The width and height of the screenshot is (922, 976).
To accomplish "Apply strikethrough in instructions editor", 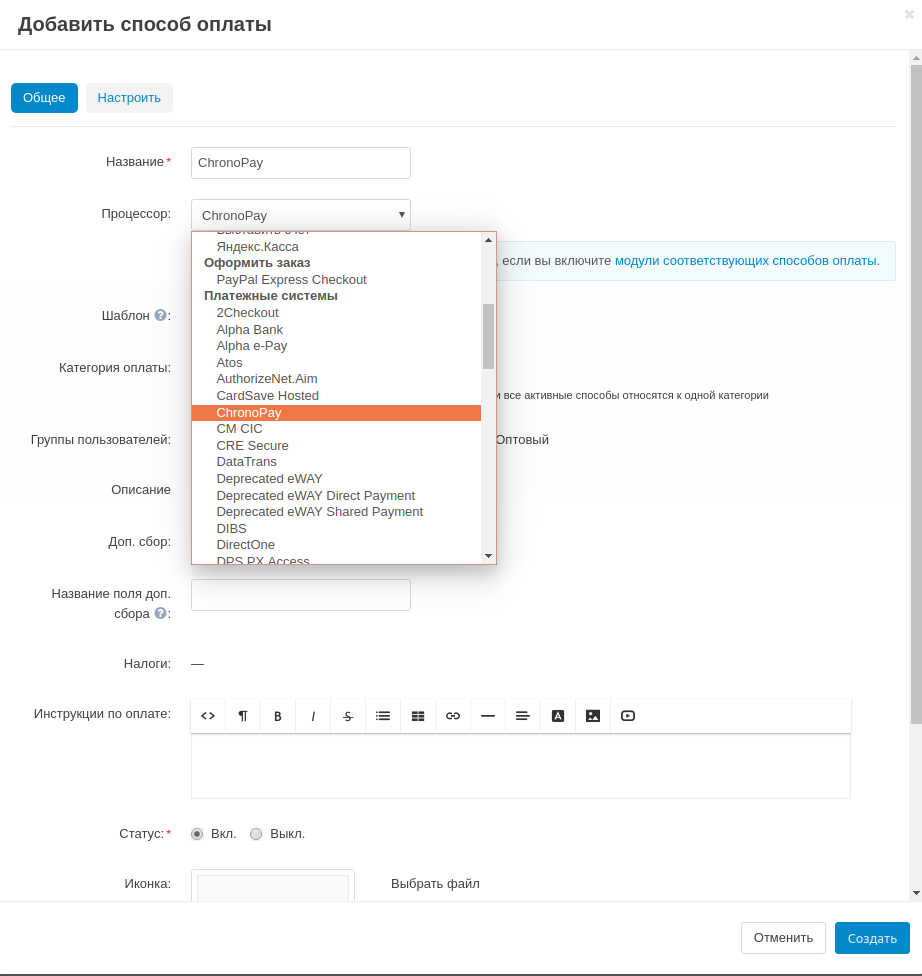I will (x=348, y=716).
